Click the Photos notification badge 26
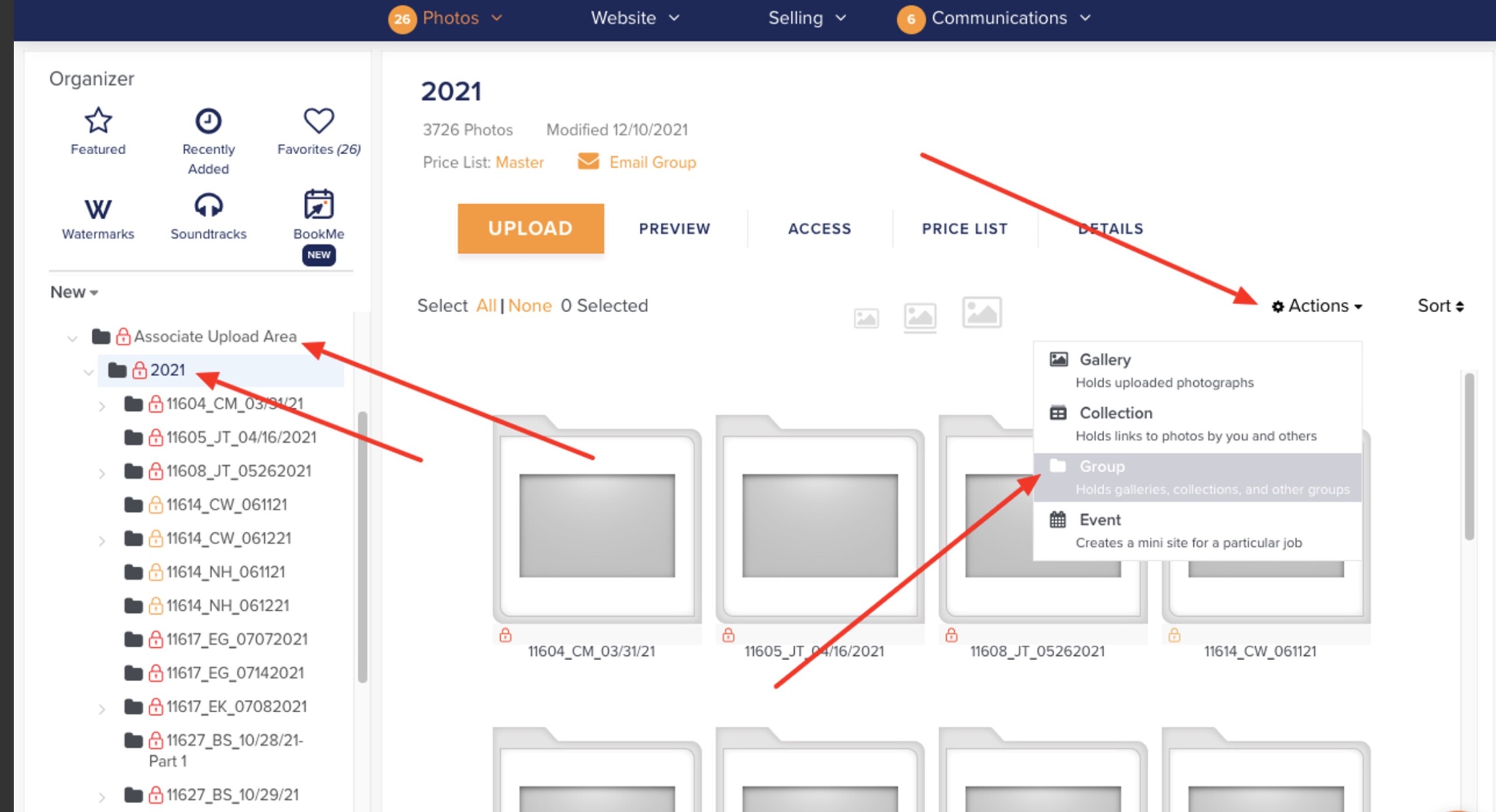The width and height of the screenshot is (1496, 812). click(402, 19)
